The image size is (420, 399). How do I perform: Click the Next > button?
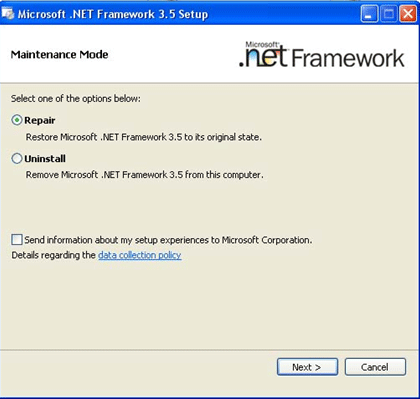coord(307,367)
